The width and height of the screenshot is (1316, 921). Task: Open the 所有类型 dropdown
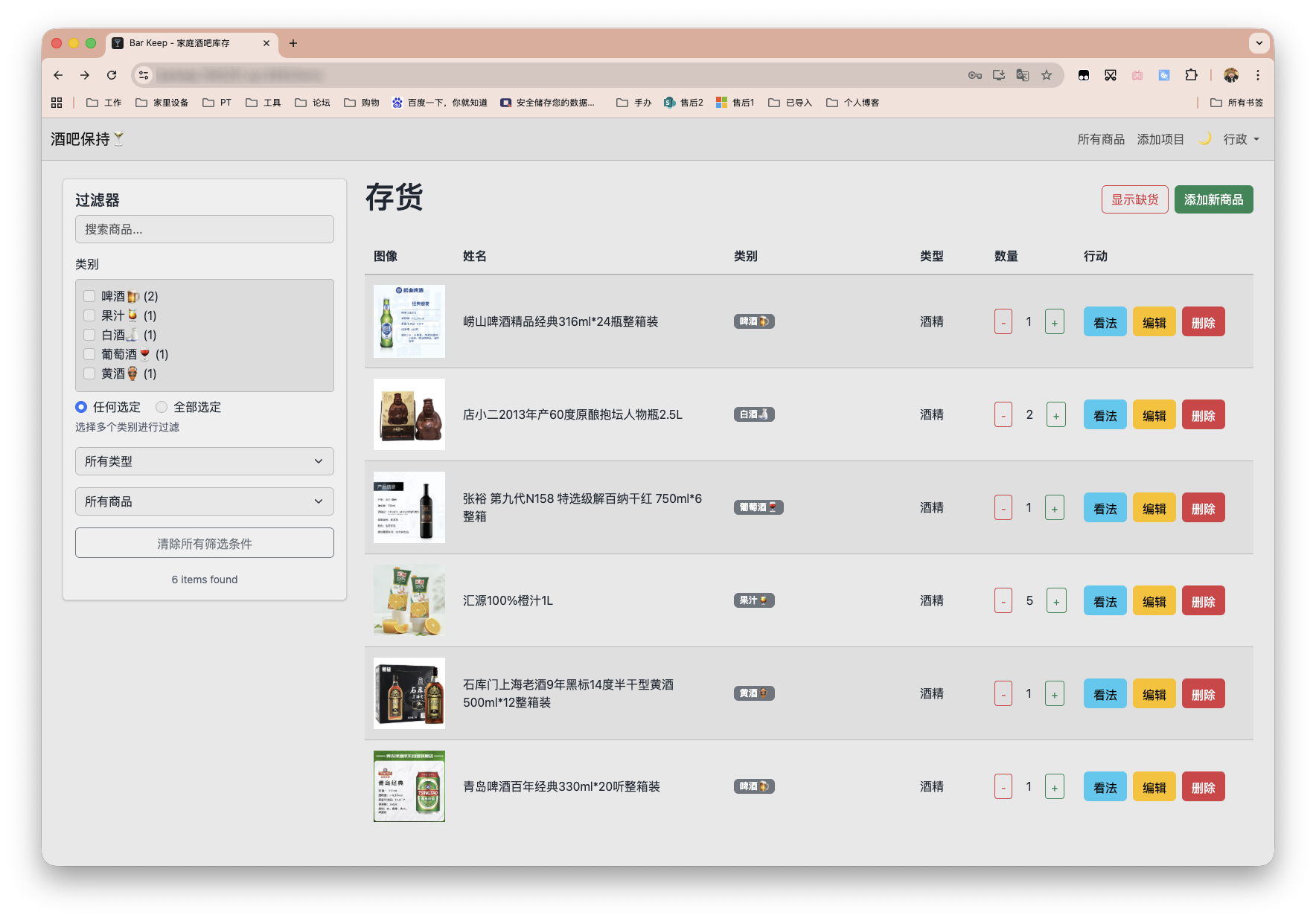tap(204, 461)
